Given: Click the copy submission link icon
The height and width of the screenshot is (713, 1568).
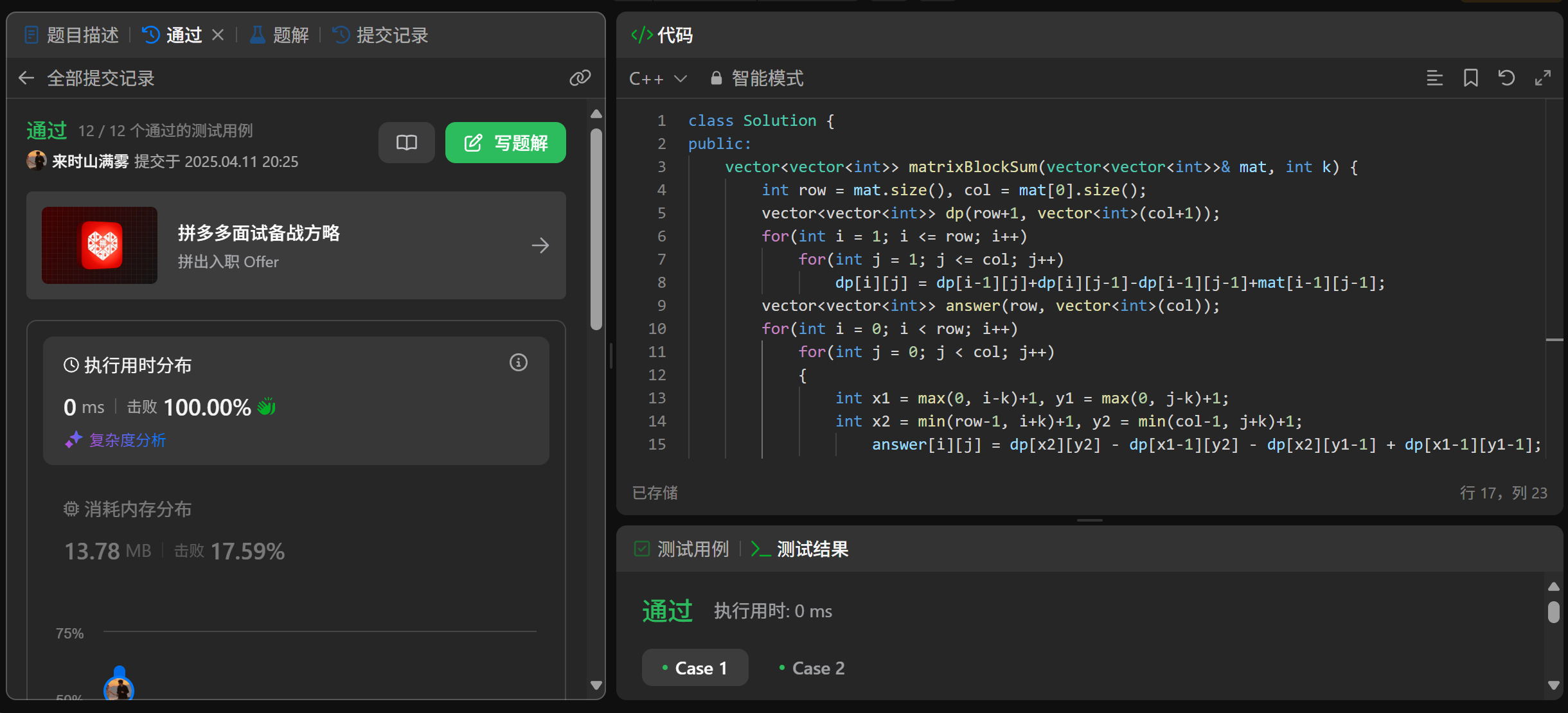Looking at the screenshot, I should click(580, 78).
